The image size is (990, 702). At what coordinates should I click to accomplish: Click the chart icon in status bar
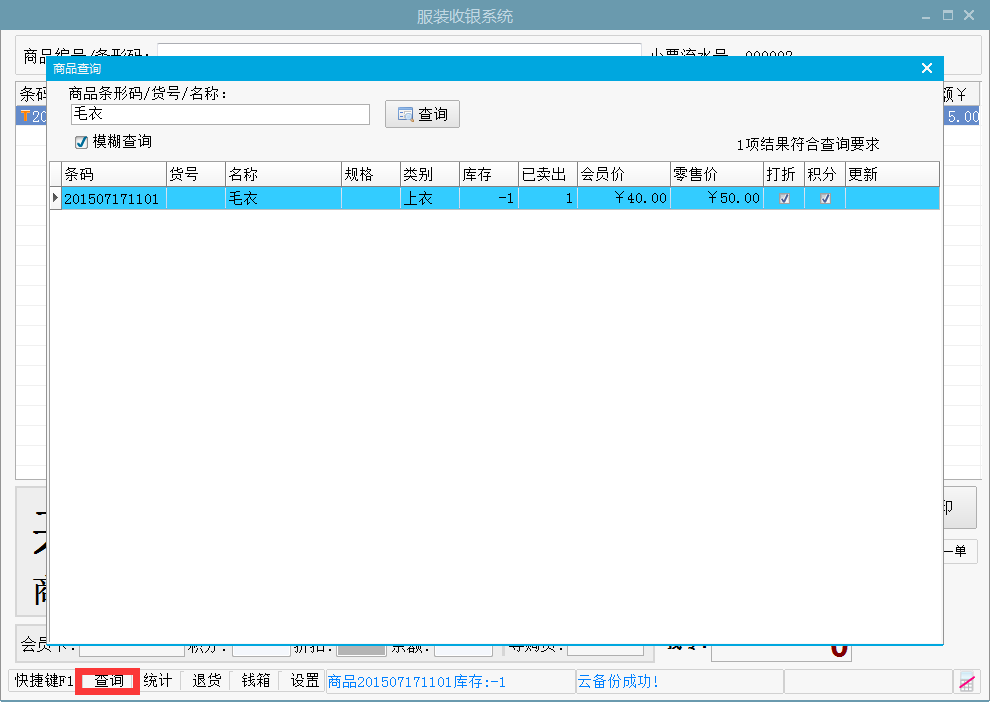click(x=966, y=682)
